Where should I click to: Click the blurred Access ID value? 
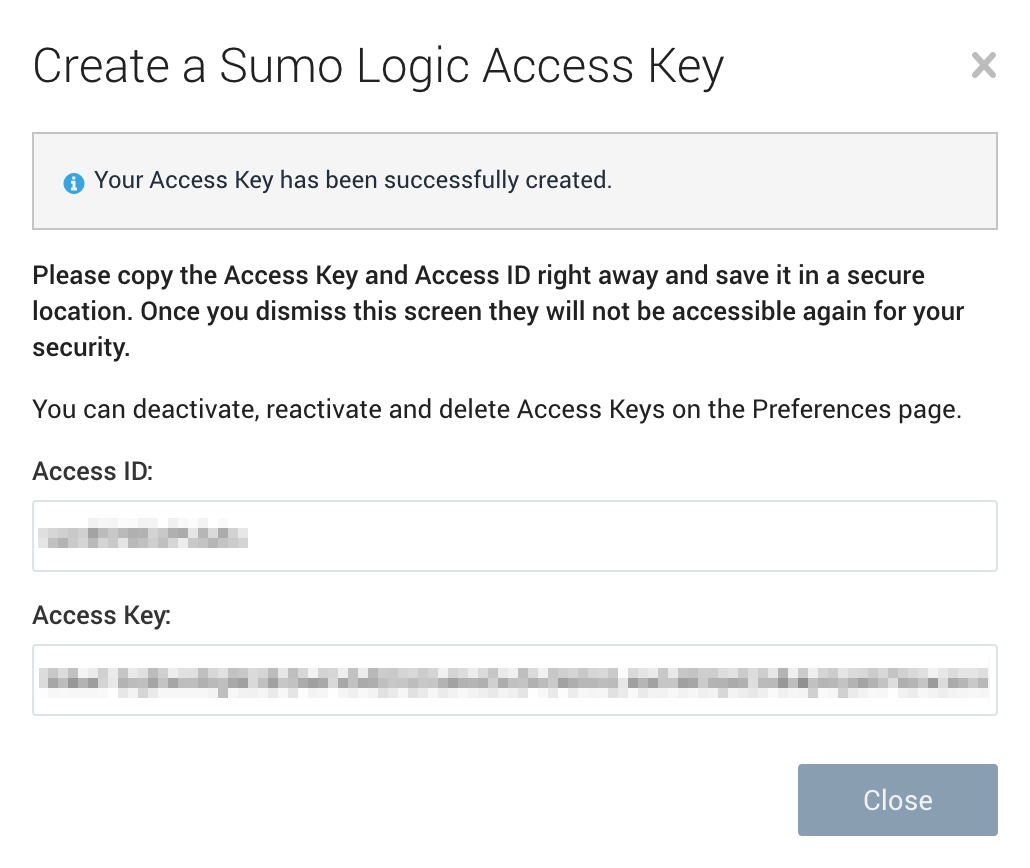pos(143,538)
